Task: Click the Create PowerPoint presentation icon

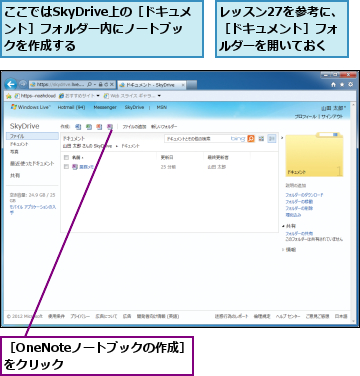Action: point(99,127)
